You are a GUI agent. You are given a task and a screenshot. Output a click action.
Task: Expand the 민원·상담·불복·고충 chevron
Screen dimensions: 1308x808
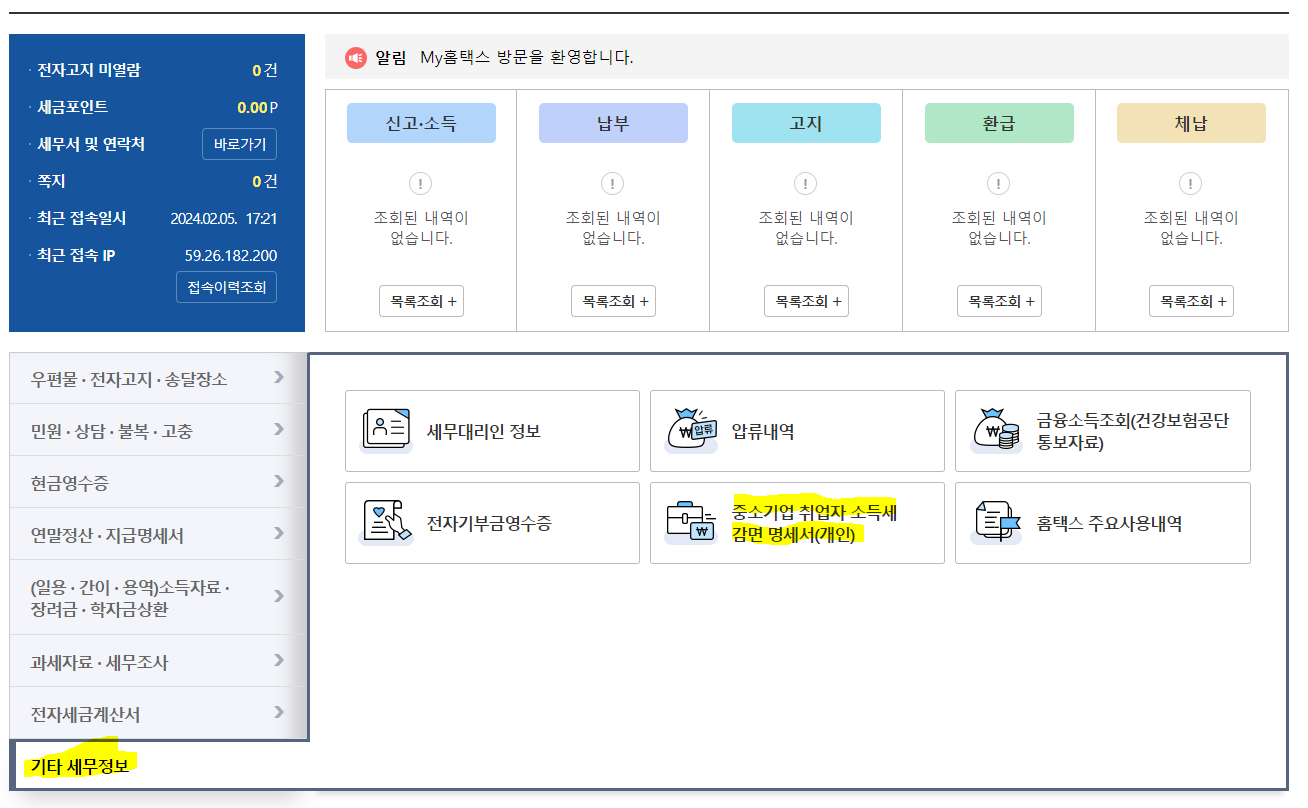pos(279,430)
